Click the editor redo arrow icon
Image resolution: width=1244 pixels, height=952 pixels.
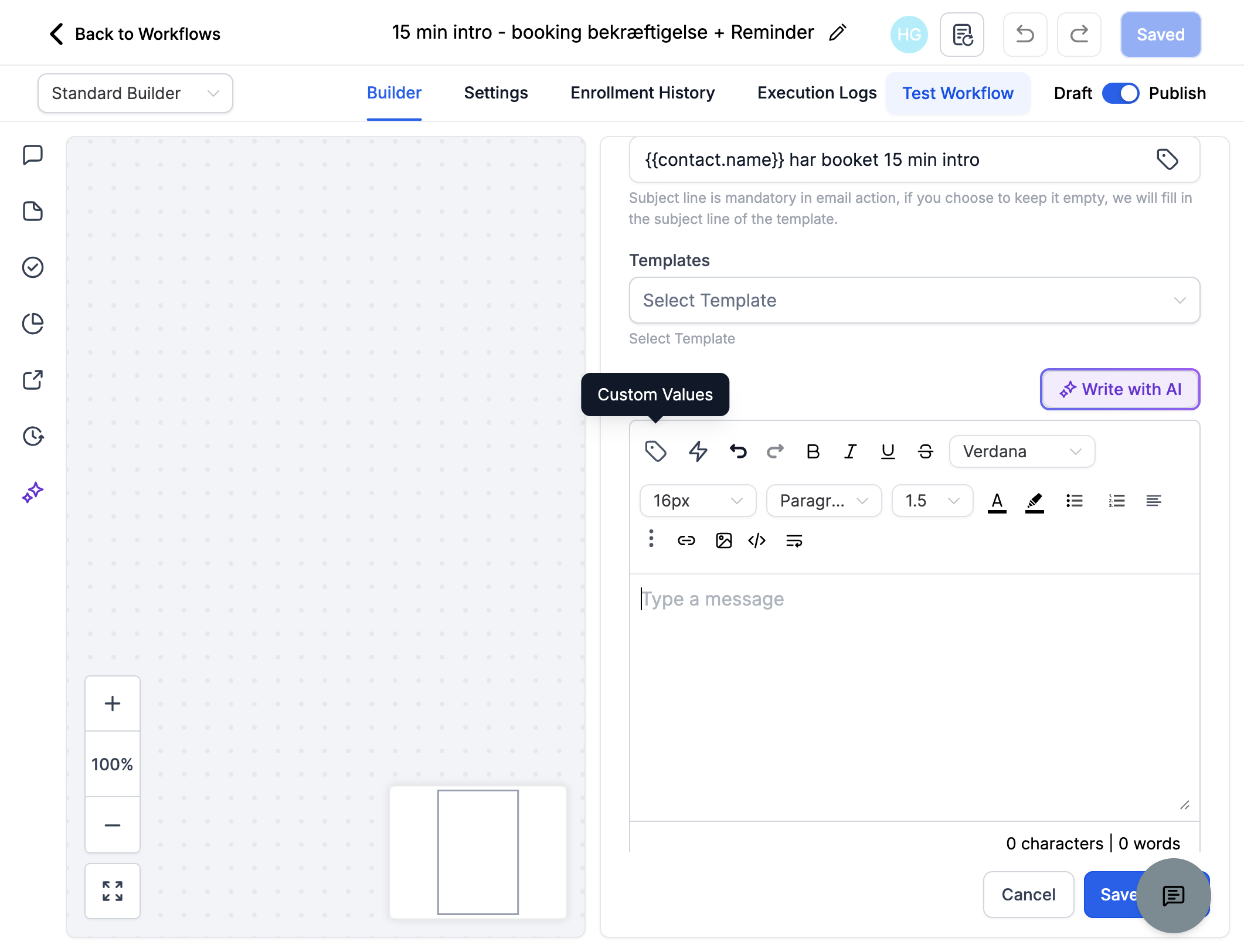coord(776,451)
